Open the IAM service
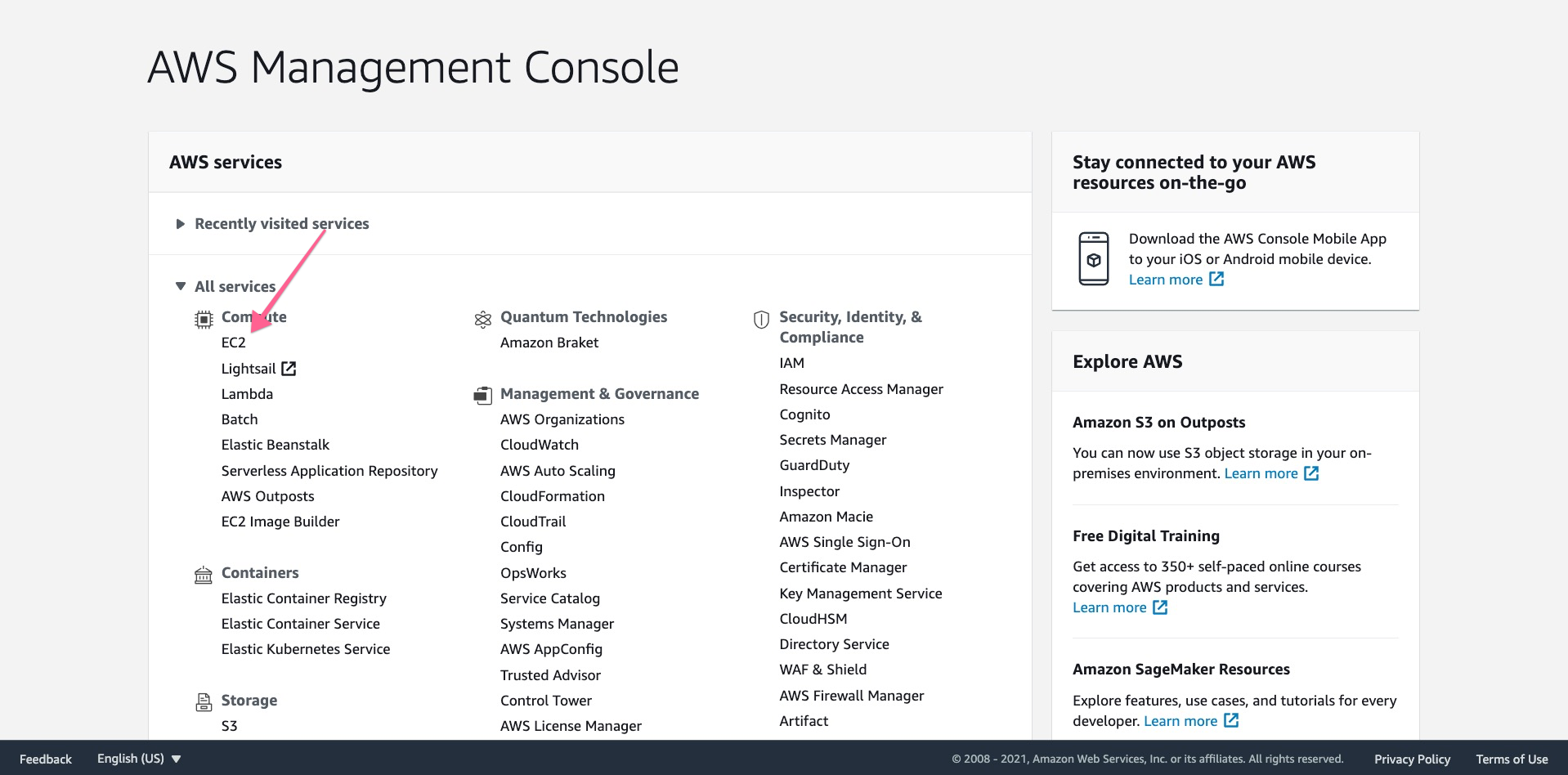Image resolution: width=1568 pixels, height=775 pixels. [792, 363]
